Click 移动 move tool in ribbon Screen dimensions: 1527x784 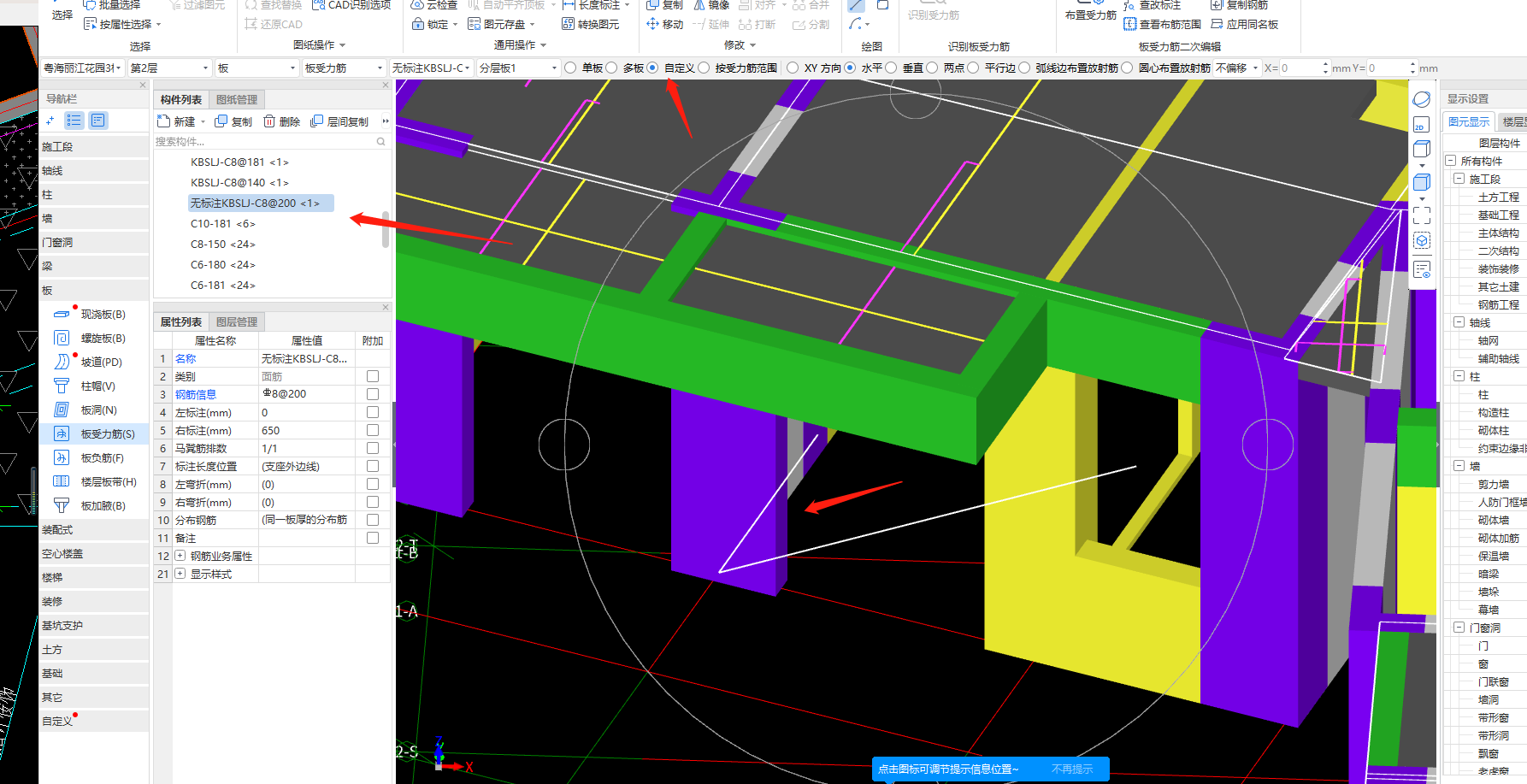[x=664, y=24]
